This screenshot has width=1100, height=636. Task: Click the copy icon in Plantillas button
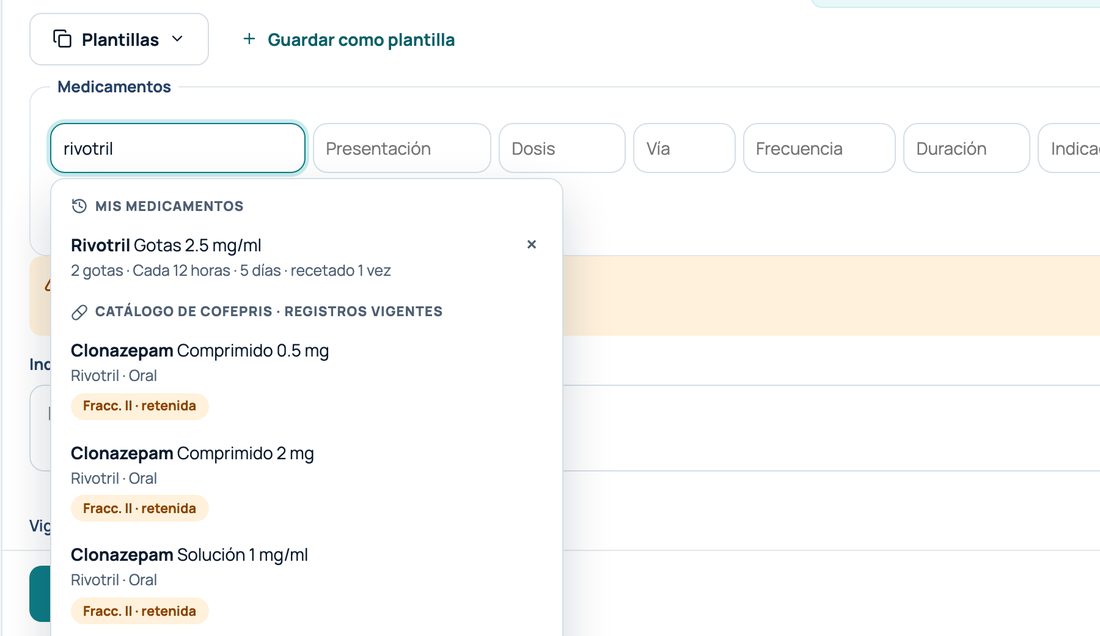62,39
